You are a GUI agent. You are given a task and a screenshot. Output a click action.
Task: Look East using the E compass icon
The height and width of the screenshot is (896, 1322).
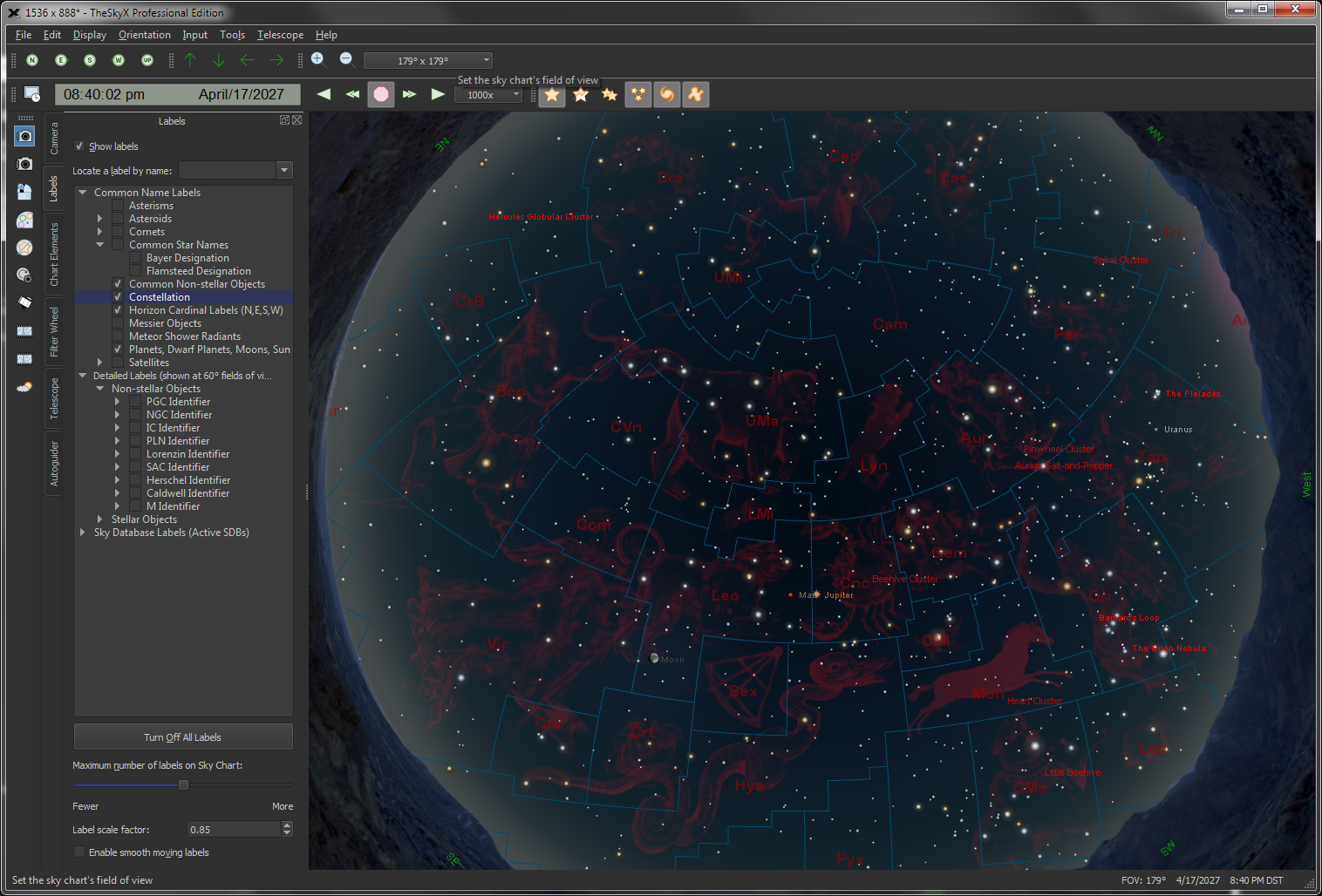click(x=61, y=60)
